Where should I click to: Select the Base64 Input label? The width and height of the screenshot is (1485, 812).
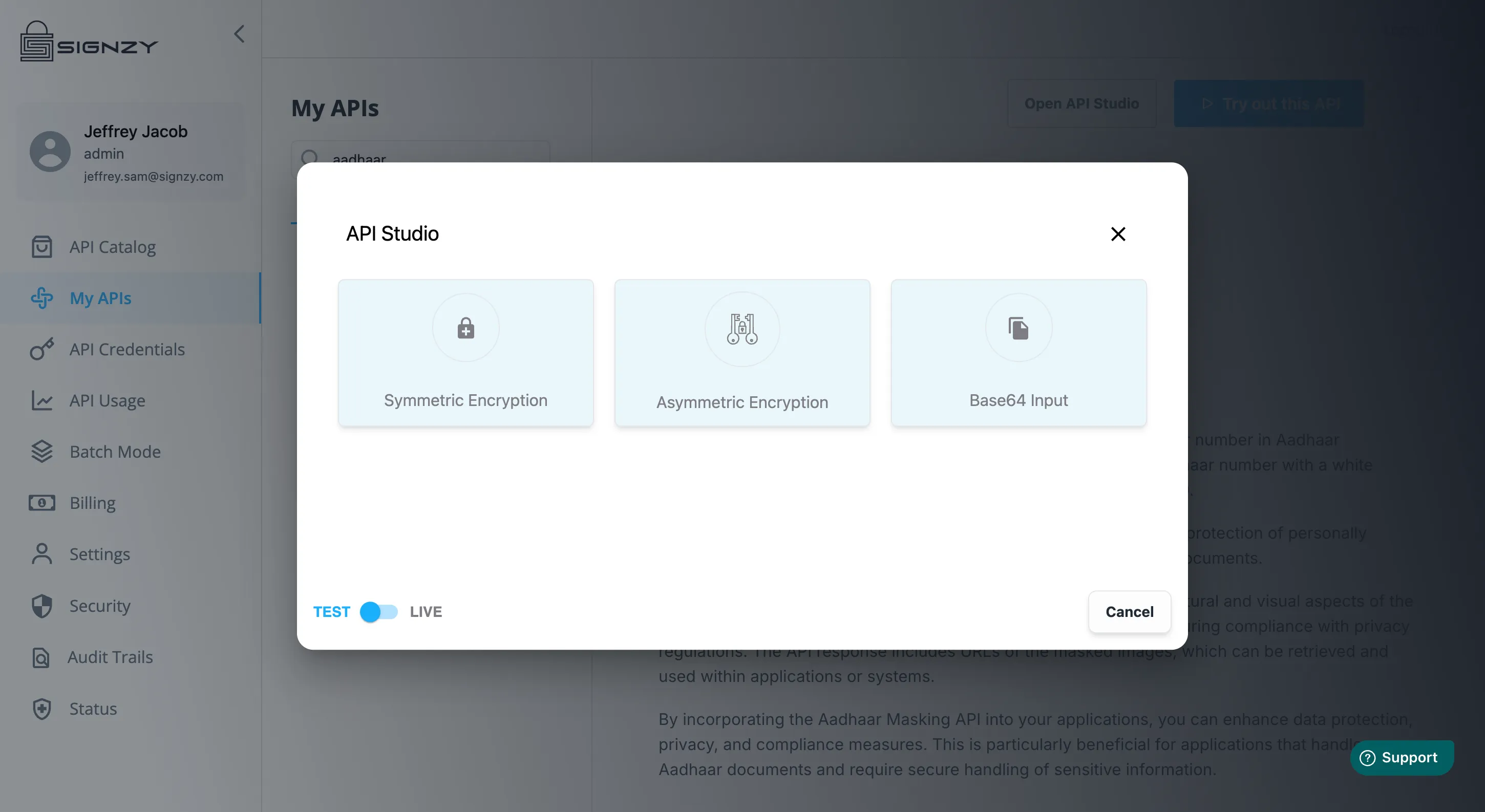[x=1019, y=400]
